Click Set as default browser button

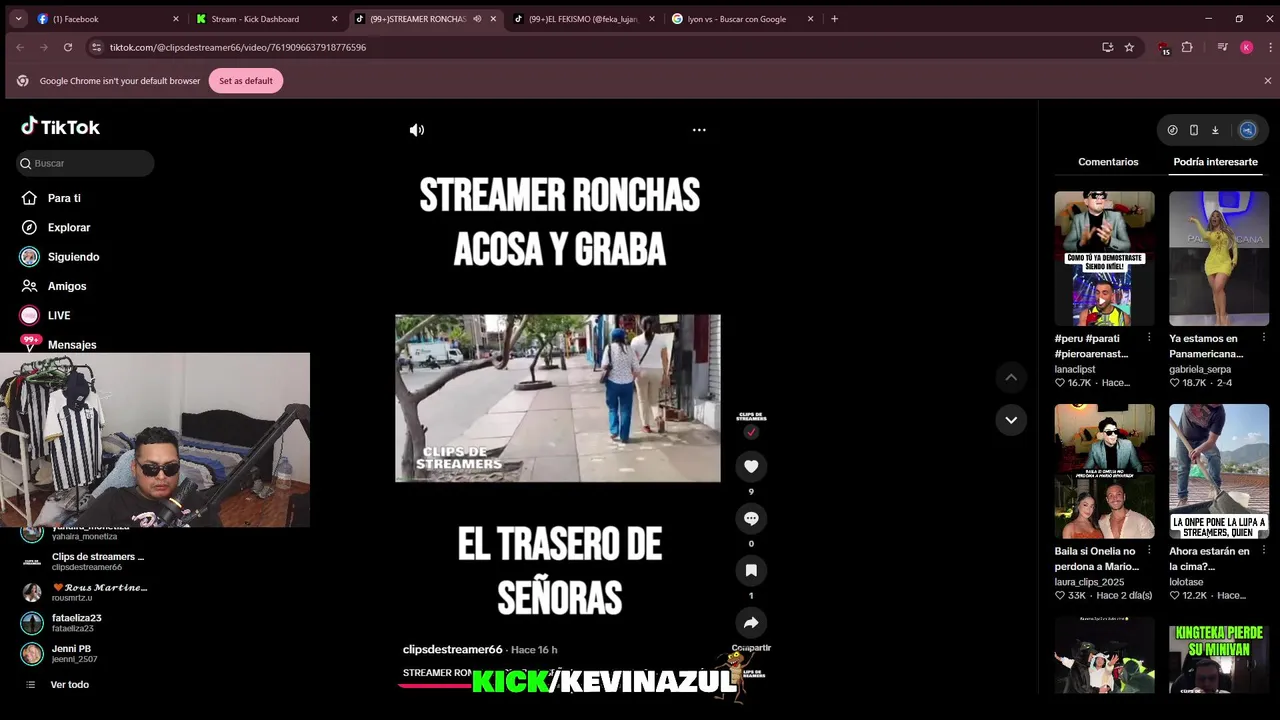246,81
